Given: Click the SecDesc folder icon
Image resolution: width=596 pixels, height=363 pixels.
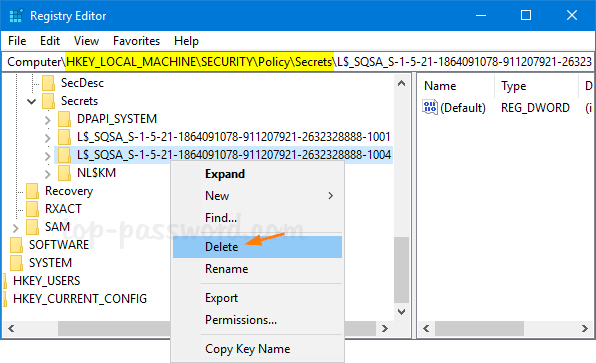Looking at the screenshot, I should [48, 83].
